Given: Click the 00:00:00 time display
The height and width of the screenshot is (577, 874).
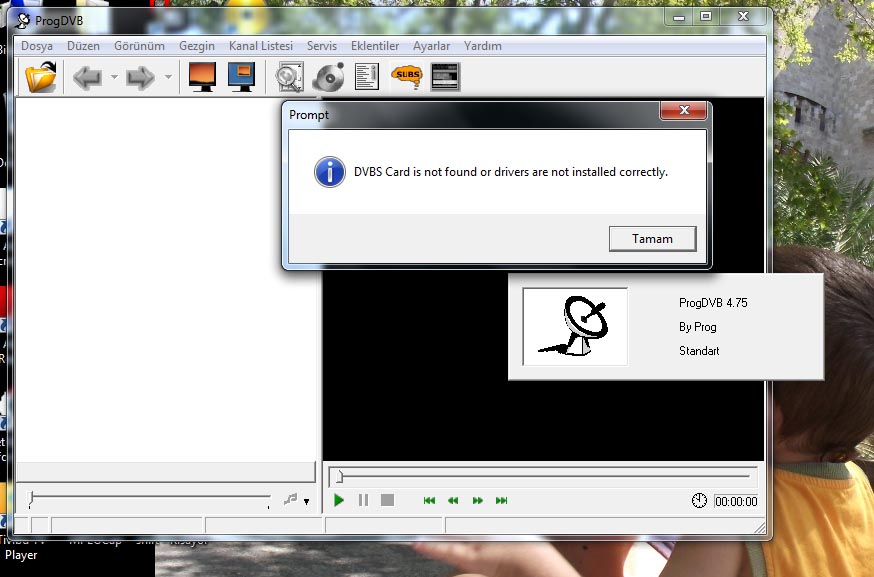Looking at the screenshot, I should point(736,501).
